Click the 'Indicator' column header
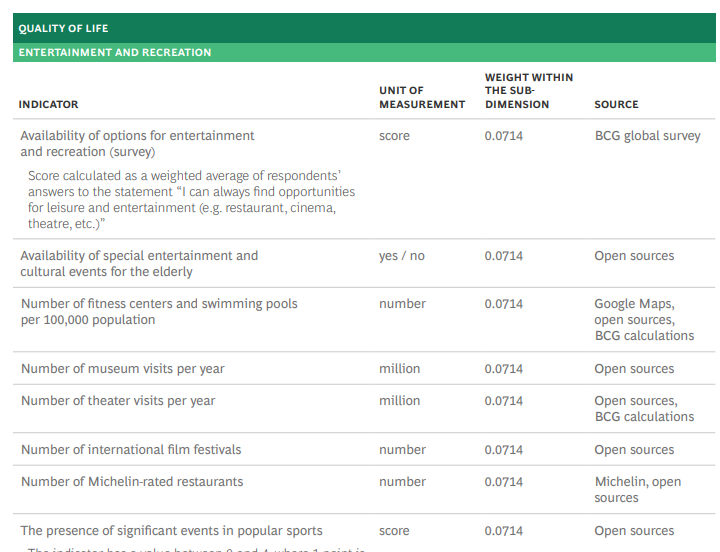This screenshot has height=552, width=720. pyautogui.click(x=48, y=104)
